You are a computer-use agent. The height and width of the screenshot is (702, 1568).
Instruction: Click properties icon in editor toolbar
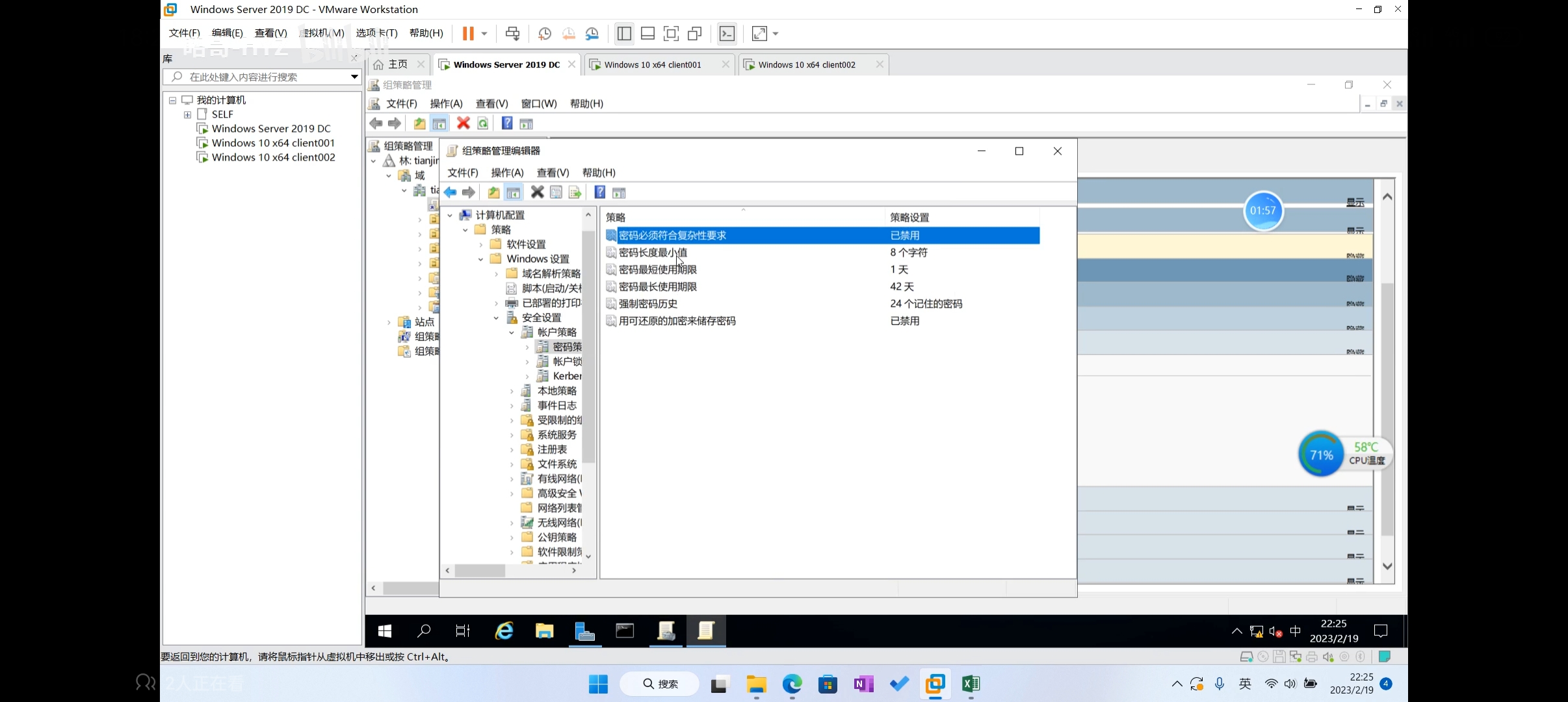click(556, 192)
